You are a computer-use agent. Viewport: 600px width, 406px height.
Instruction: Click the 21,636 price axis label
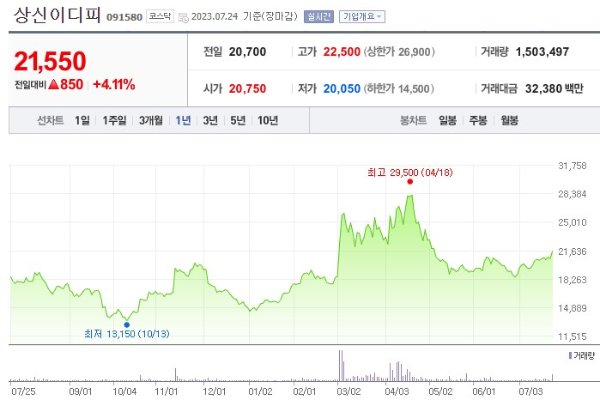point(572,251)
